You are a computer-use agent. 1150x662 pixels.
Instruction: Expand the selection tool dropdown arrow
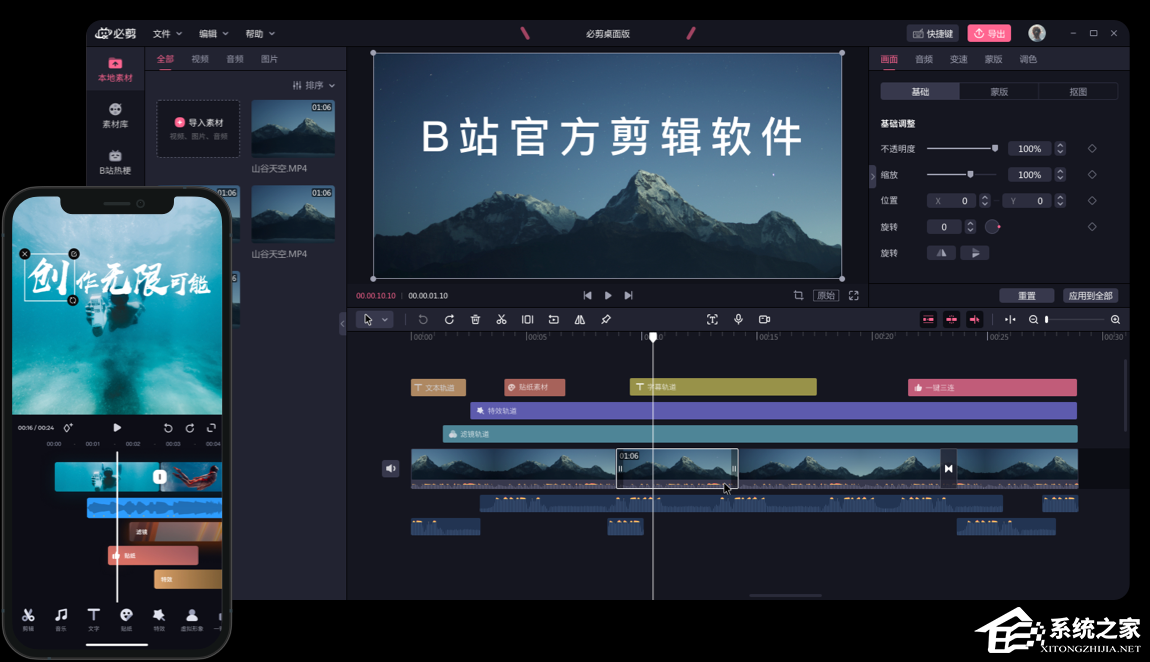385,320
